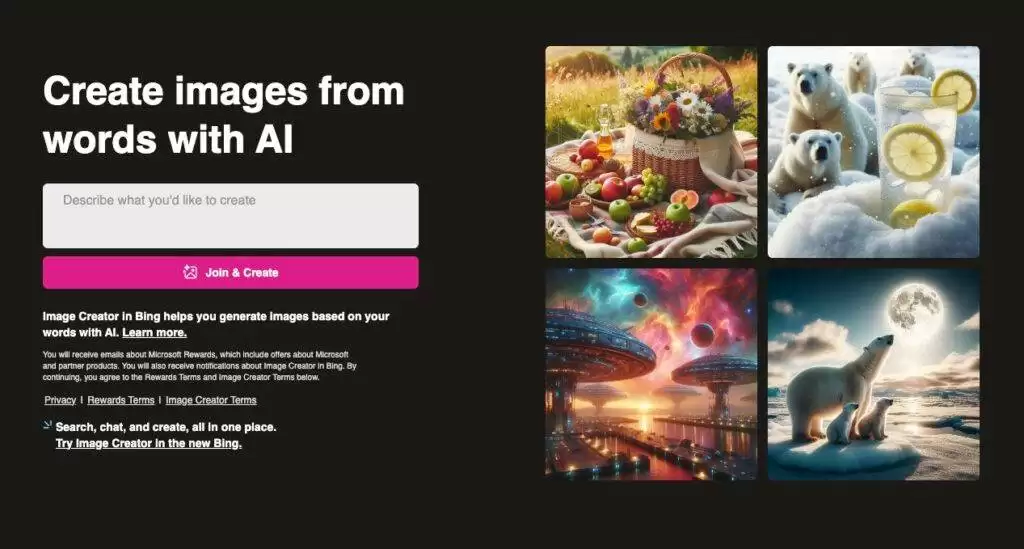Image resolution: width=1024 pixels, height=549 pixels.
Task: Open the polar bears with lemonade thumbnail
Action: (x=873, y=151)
